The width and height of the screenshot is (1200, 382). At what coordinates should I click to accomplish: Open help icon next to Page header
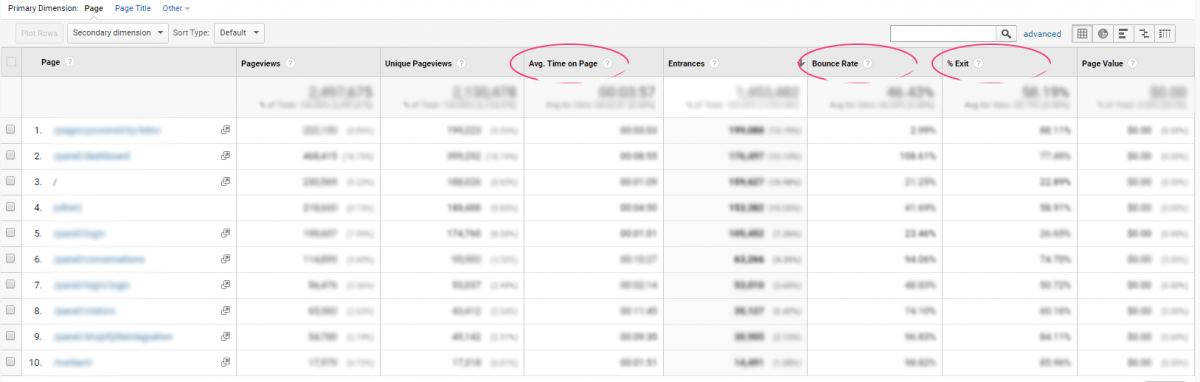pyautogui.click(x=71, y=62)
